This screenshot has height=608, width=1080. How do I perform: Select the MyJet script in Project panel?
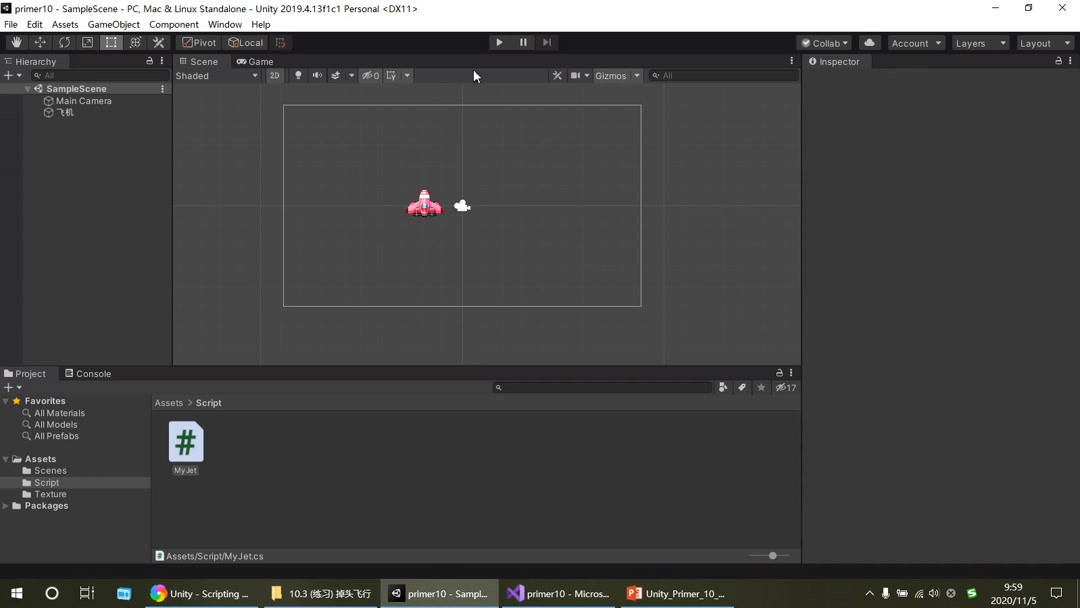185,443
